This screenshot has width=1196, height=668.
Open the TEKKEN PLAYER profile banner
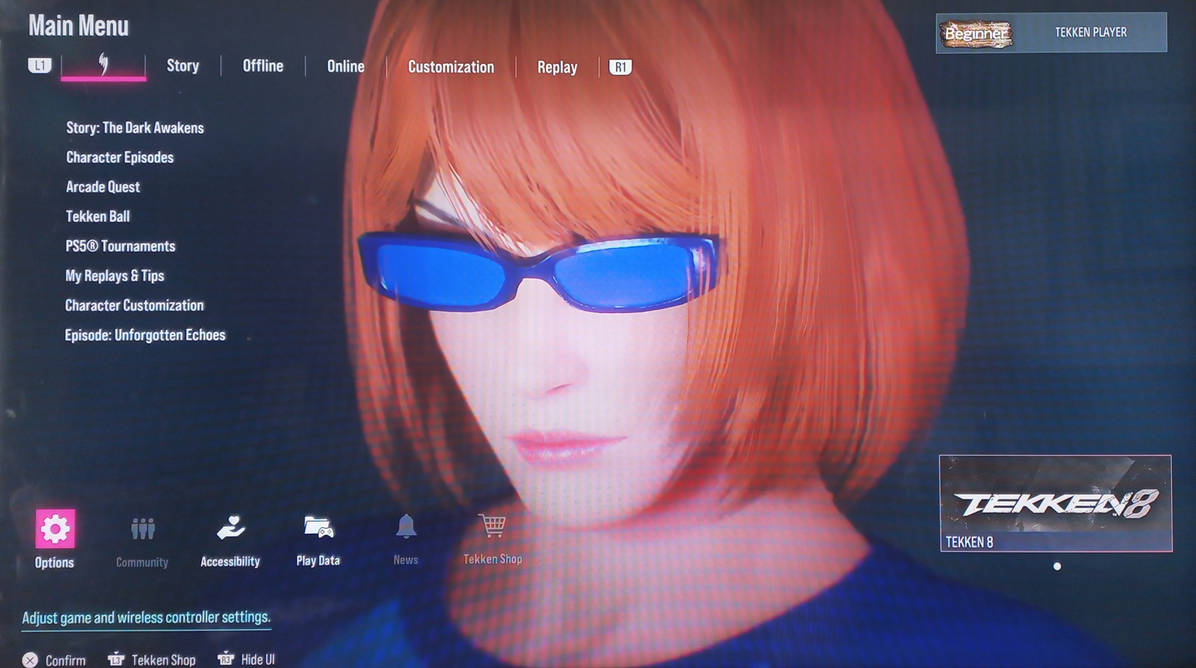tap(1051, 33)
